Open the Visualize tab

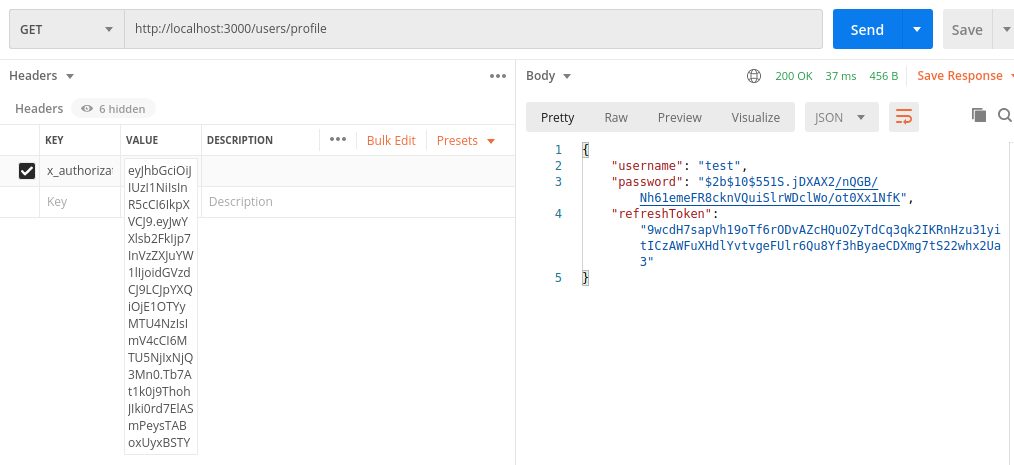pos(755,117)
